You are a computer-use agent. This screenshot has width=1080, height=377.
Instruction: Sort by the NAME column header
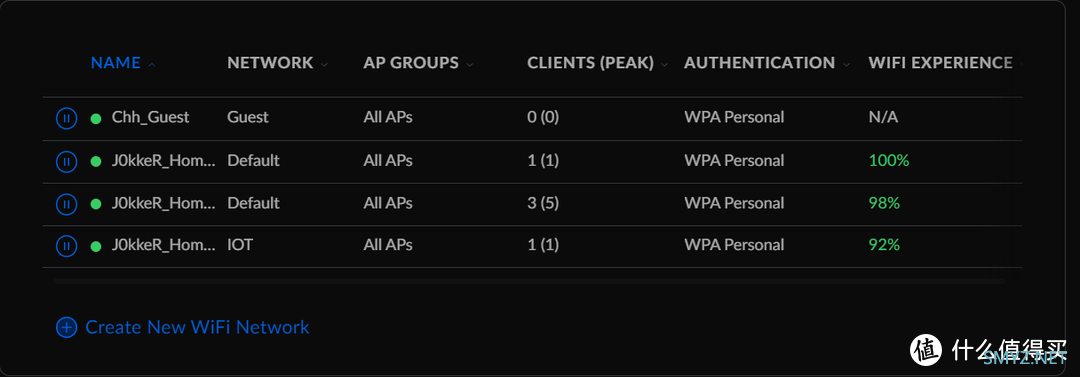116,63
